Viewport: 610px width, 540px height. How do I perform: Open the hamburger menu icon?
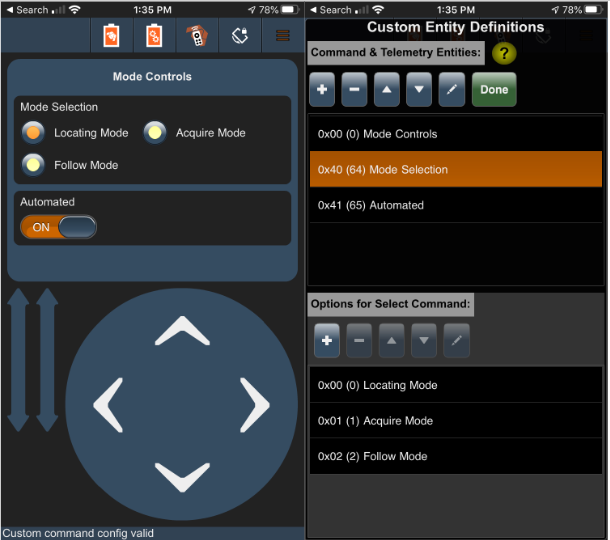pos(283,36)
